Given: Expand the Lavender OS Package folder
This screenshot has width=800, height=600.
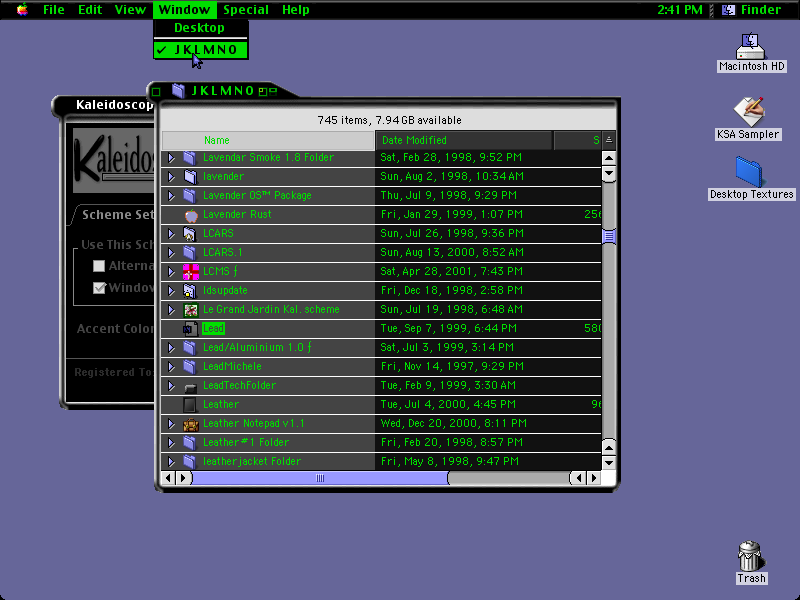Looking at the screenshot, I should pyautogui.click(x=171, y=195).
